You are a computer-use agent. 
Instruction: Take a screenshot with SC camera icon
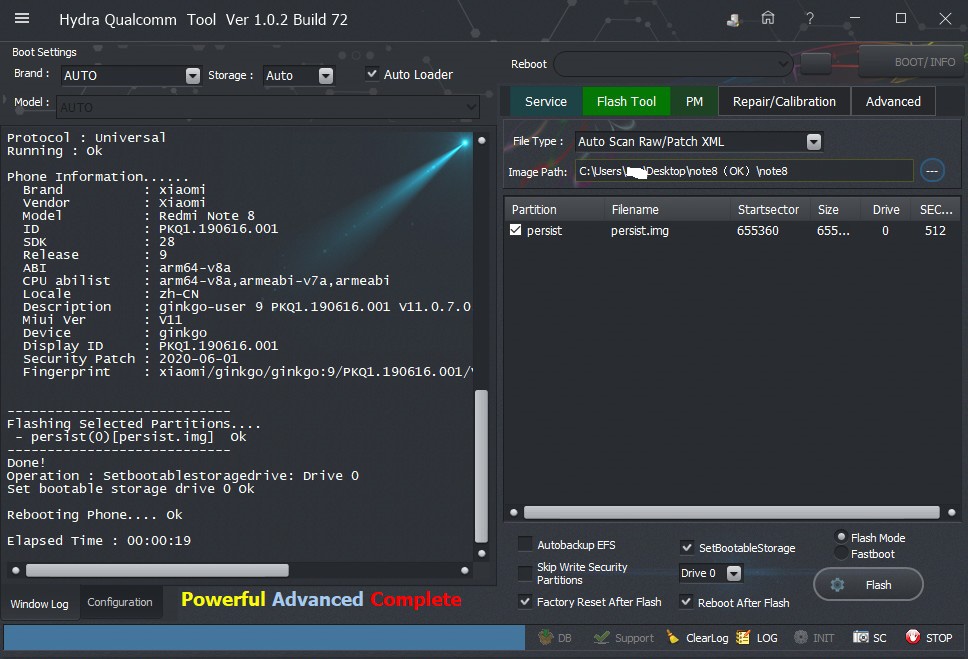pyautogui.click(x=861, y=637)
